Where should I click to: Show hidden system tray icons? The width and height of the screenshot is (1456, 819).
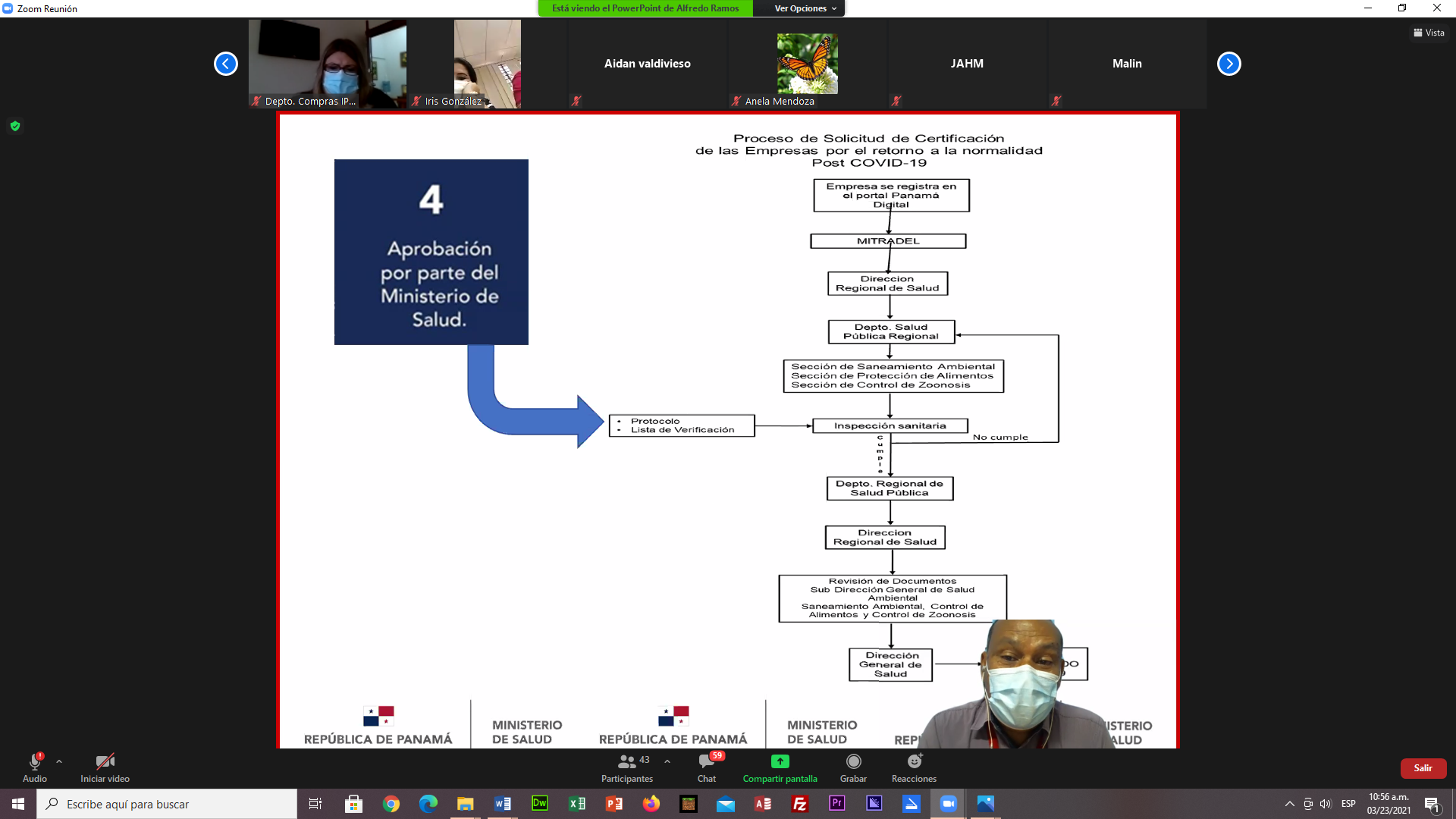tap(1289, 804)
